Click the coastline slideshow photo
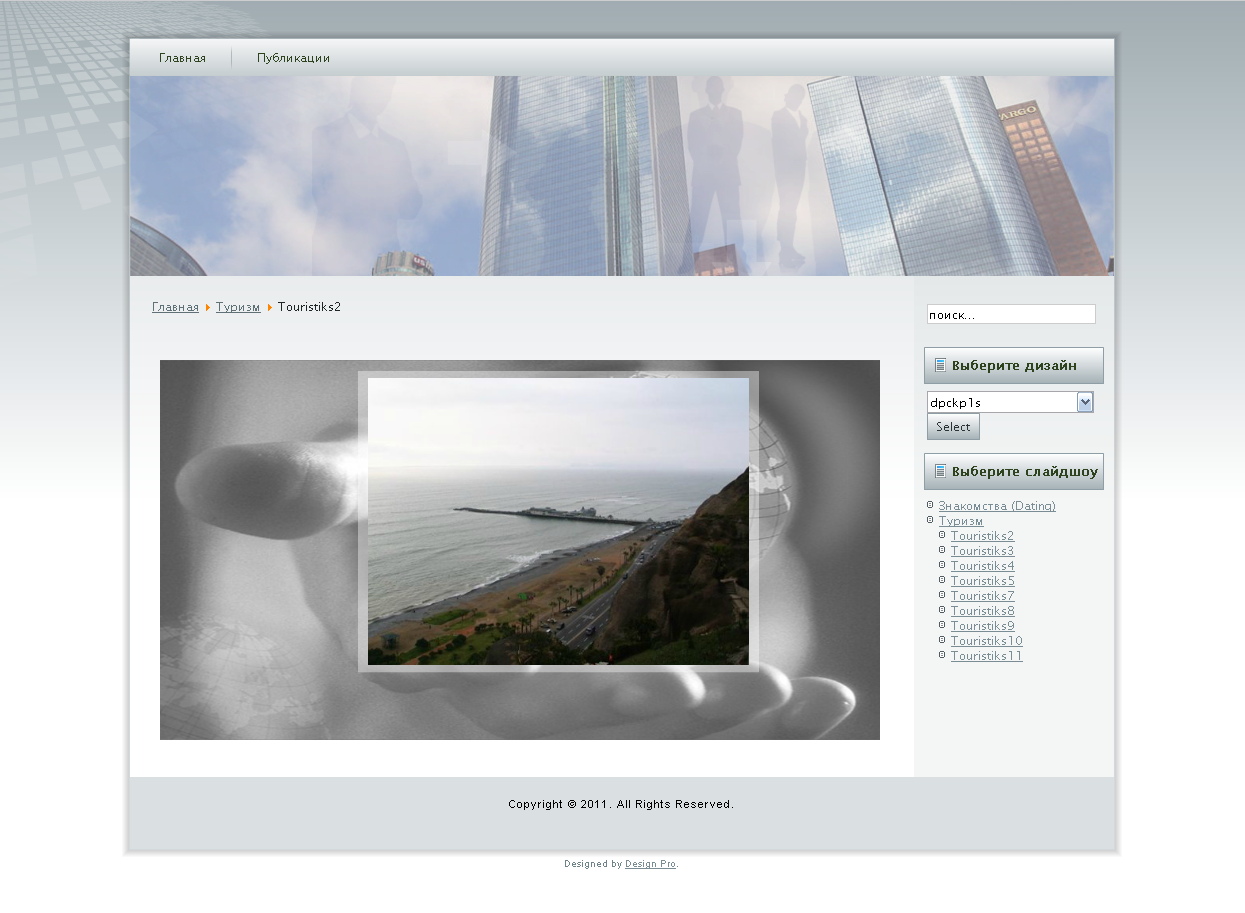 point(558,521)
